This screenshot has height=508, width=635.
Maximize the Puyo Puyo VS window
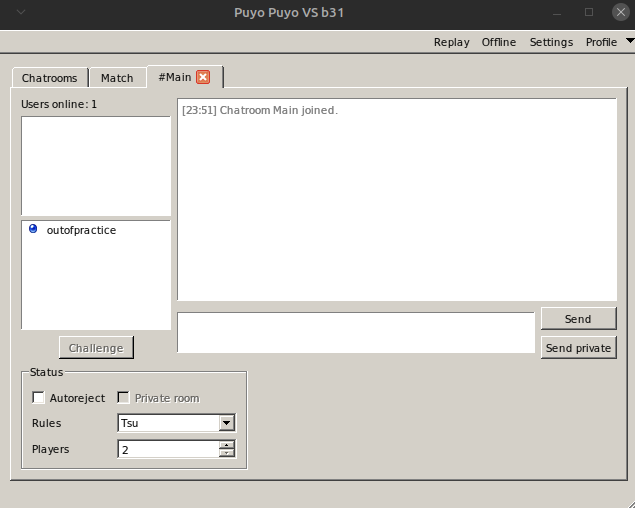pos(589,12)
